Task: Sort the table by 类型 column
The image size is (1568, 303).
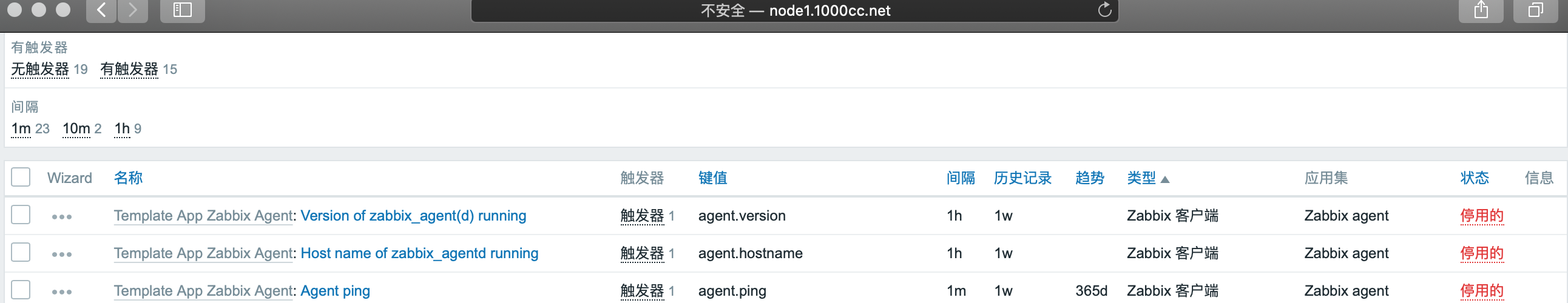Action: (1141, 178)
